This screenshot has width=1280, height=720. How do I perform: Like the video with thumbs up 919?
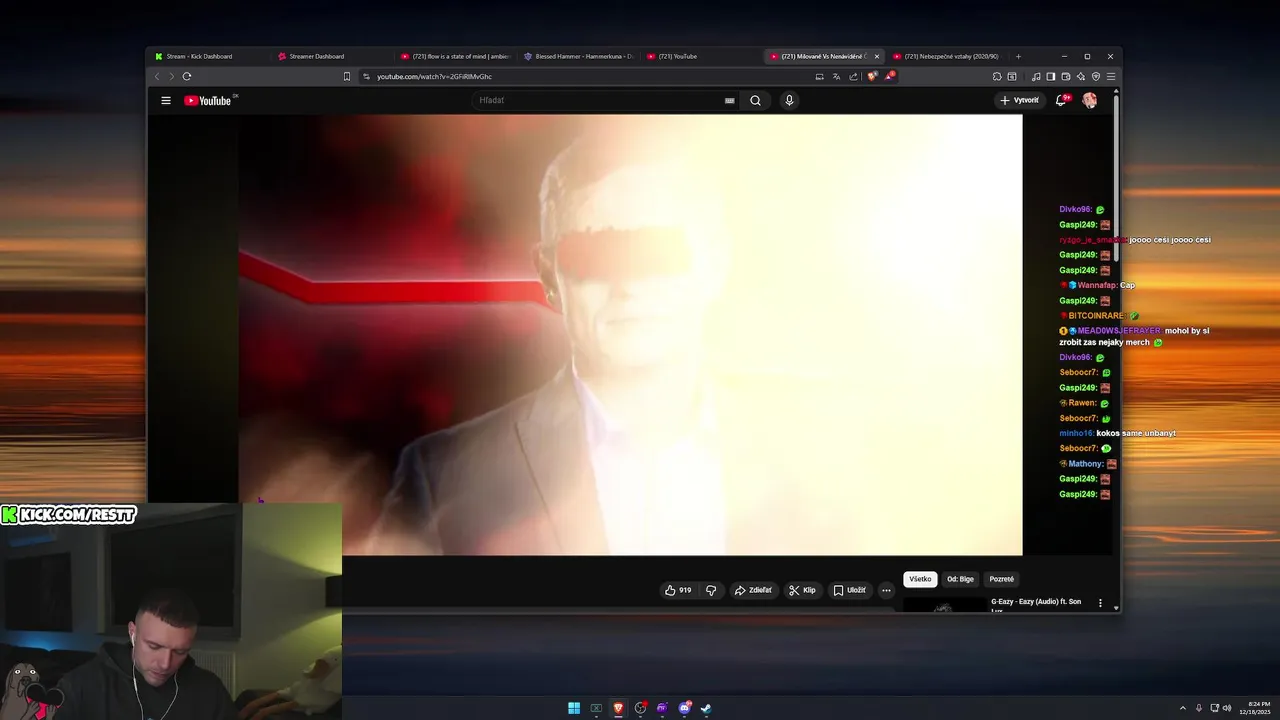(x=678, y=590)
